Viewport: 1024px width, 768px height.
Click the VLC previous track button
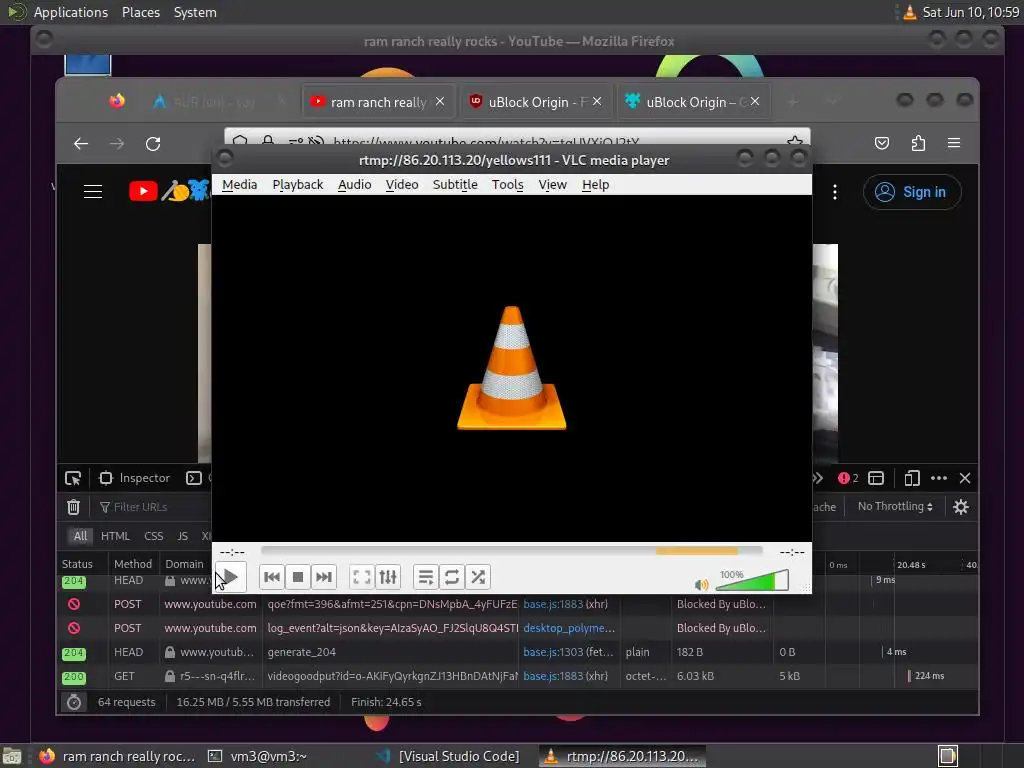coord(272,577)
